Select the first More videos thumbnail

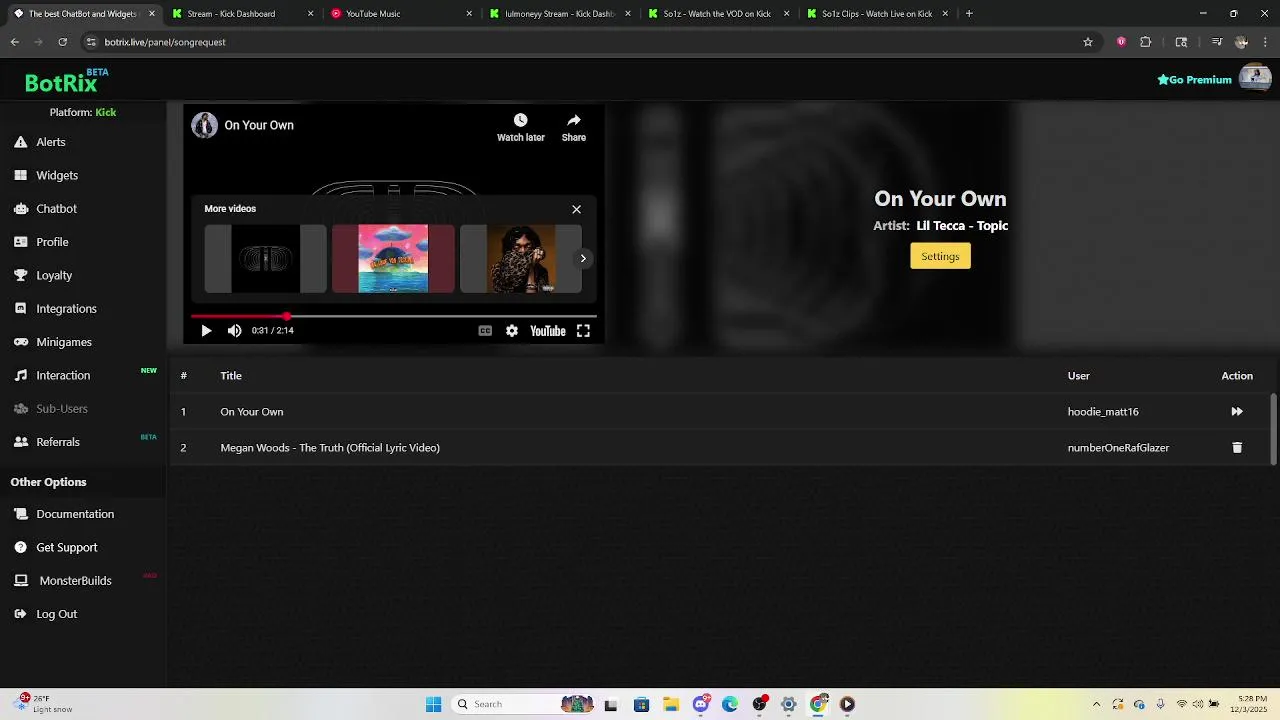[x=265, y=259]
